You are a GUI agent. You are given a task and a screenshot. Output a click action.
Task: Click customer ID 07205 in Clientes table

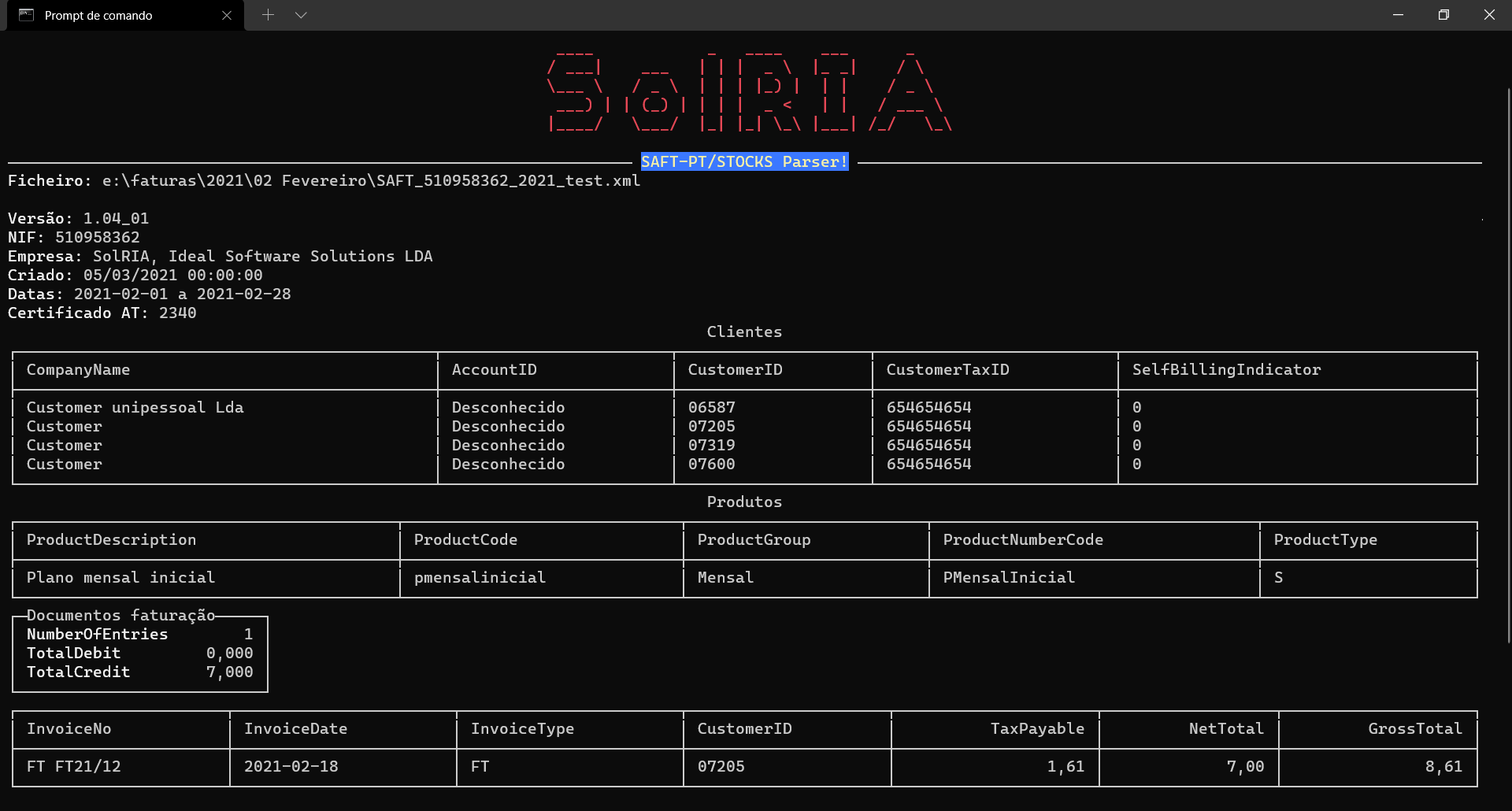tap(711, 426)
